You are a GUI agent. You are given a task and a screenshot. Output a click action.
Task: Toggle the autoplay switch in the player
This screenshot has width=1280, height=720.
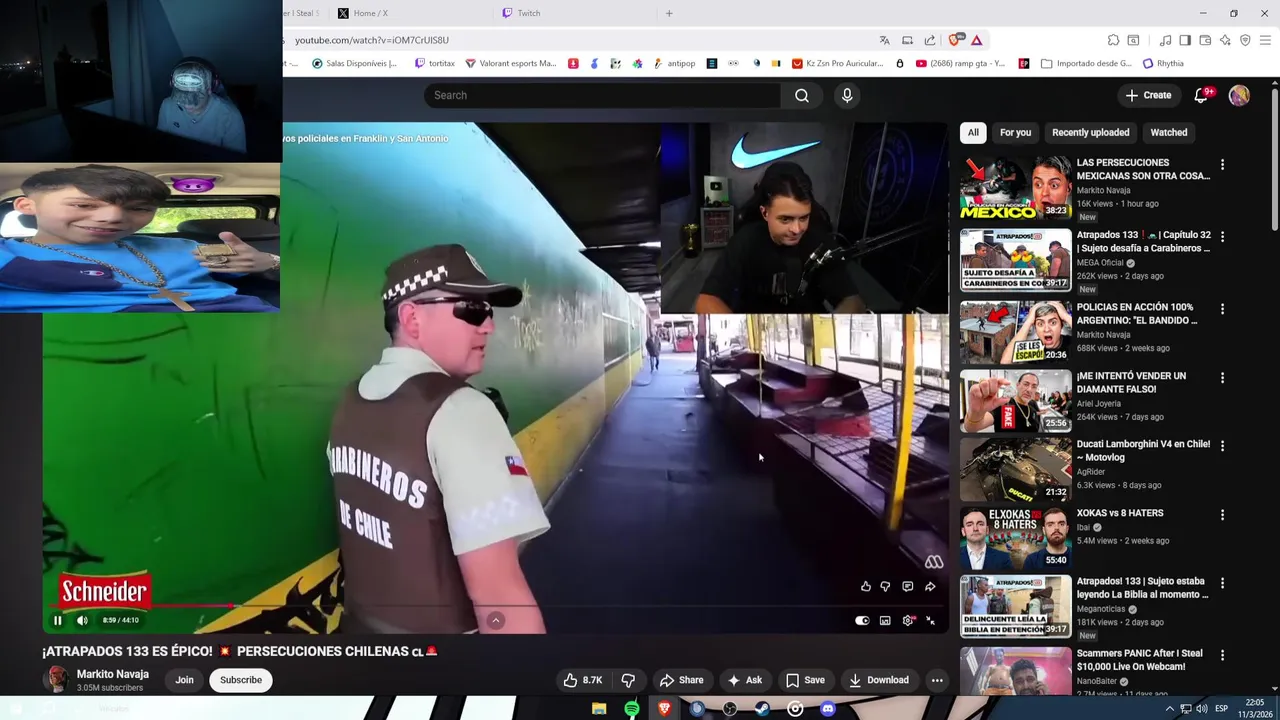coord(862,620)
